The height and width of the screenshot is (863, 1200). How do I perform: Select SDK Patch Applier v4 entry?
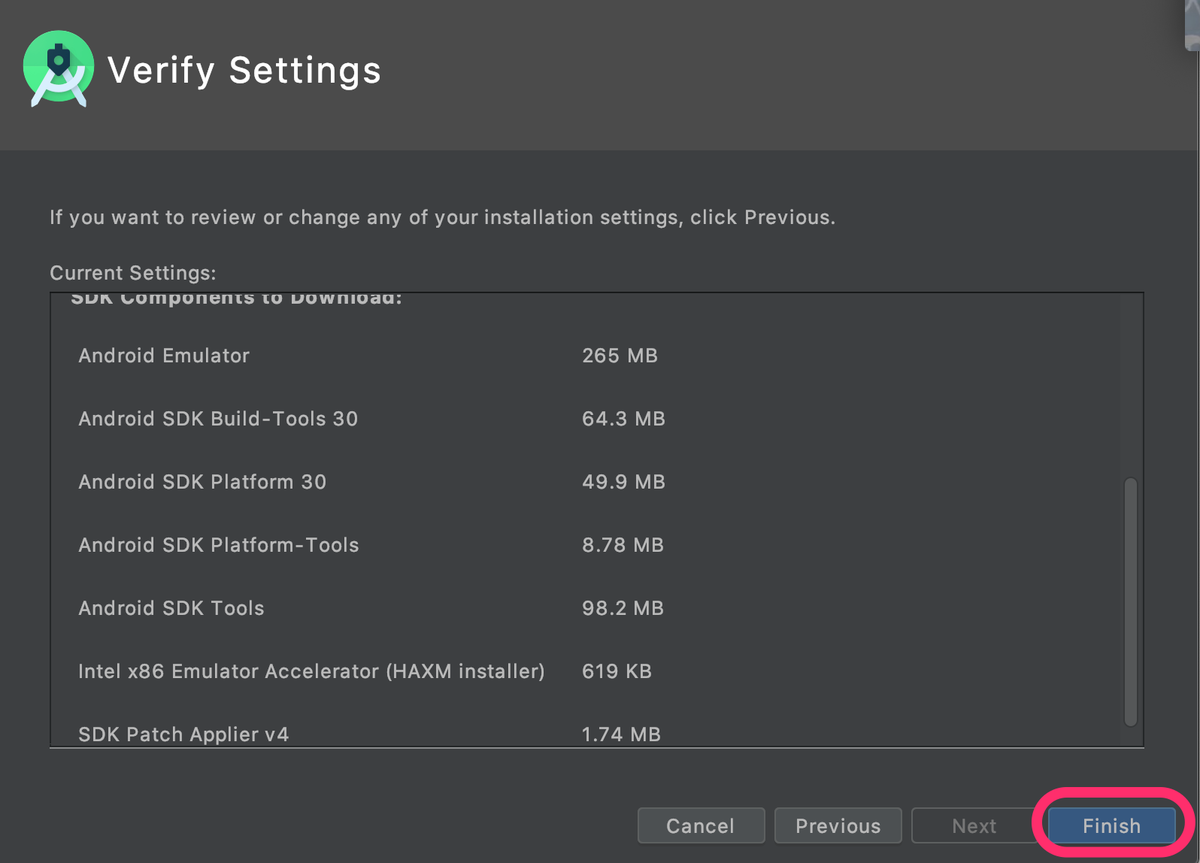pyautogui.click(x=183, y=734)
